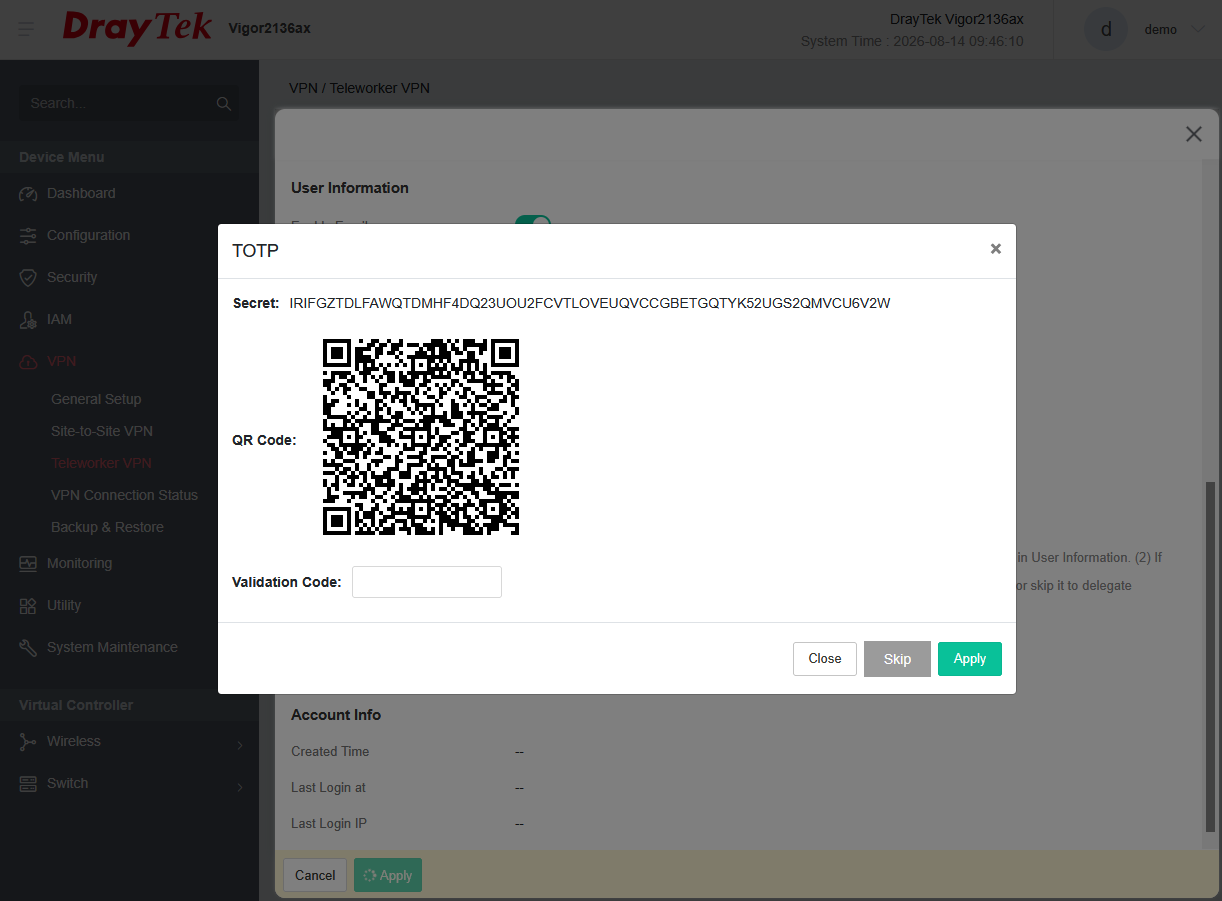Toggle the Enable Email switch

point(533,221)
